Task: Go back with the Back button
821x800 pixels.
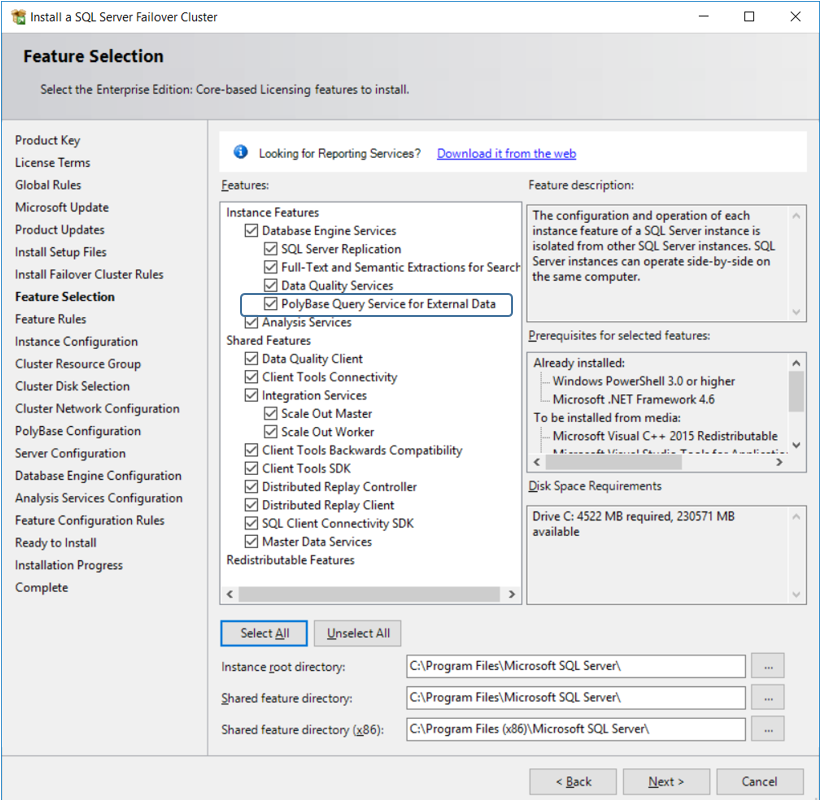Action: click(573, 782)
